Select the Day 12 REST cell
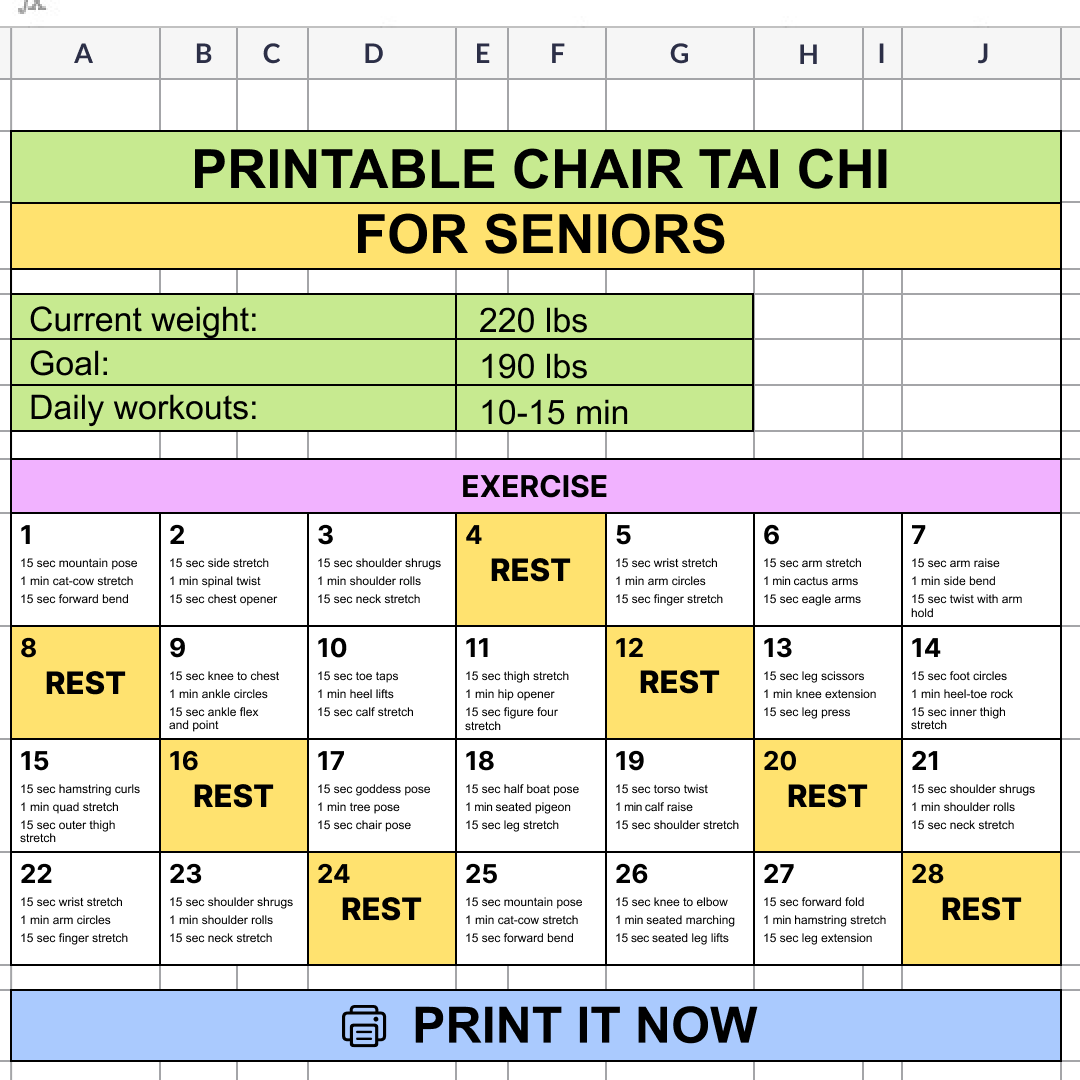This screenshot has width=1080, height=1080. pyautogui.click(x=680, y=683)
